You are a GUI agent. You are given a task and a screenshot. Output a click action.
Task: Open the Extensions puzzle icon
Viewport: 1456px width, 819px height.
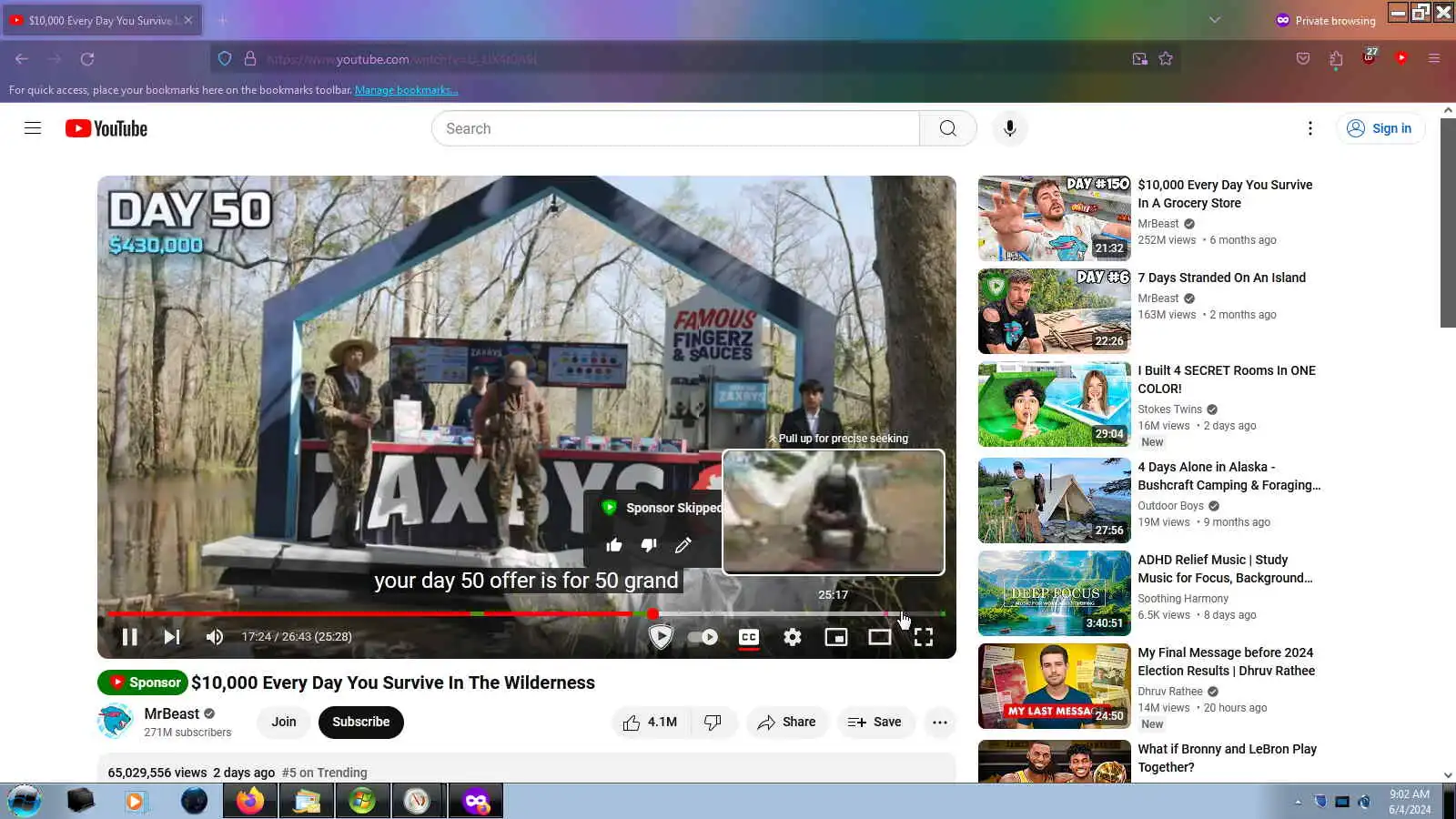[1336, 59]
